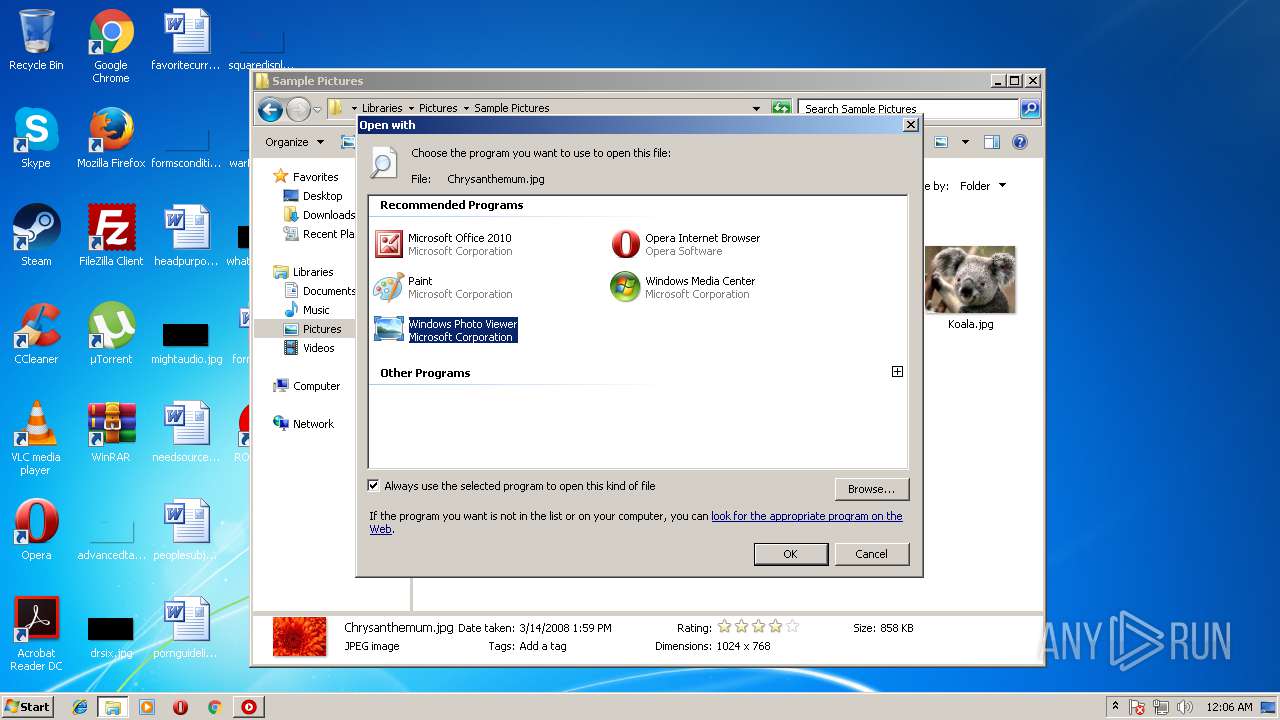Click the Search Sample Pictures field
This screenshot has height=720, width=1280.
[908, 108]
